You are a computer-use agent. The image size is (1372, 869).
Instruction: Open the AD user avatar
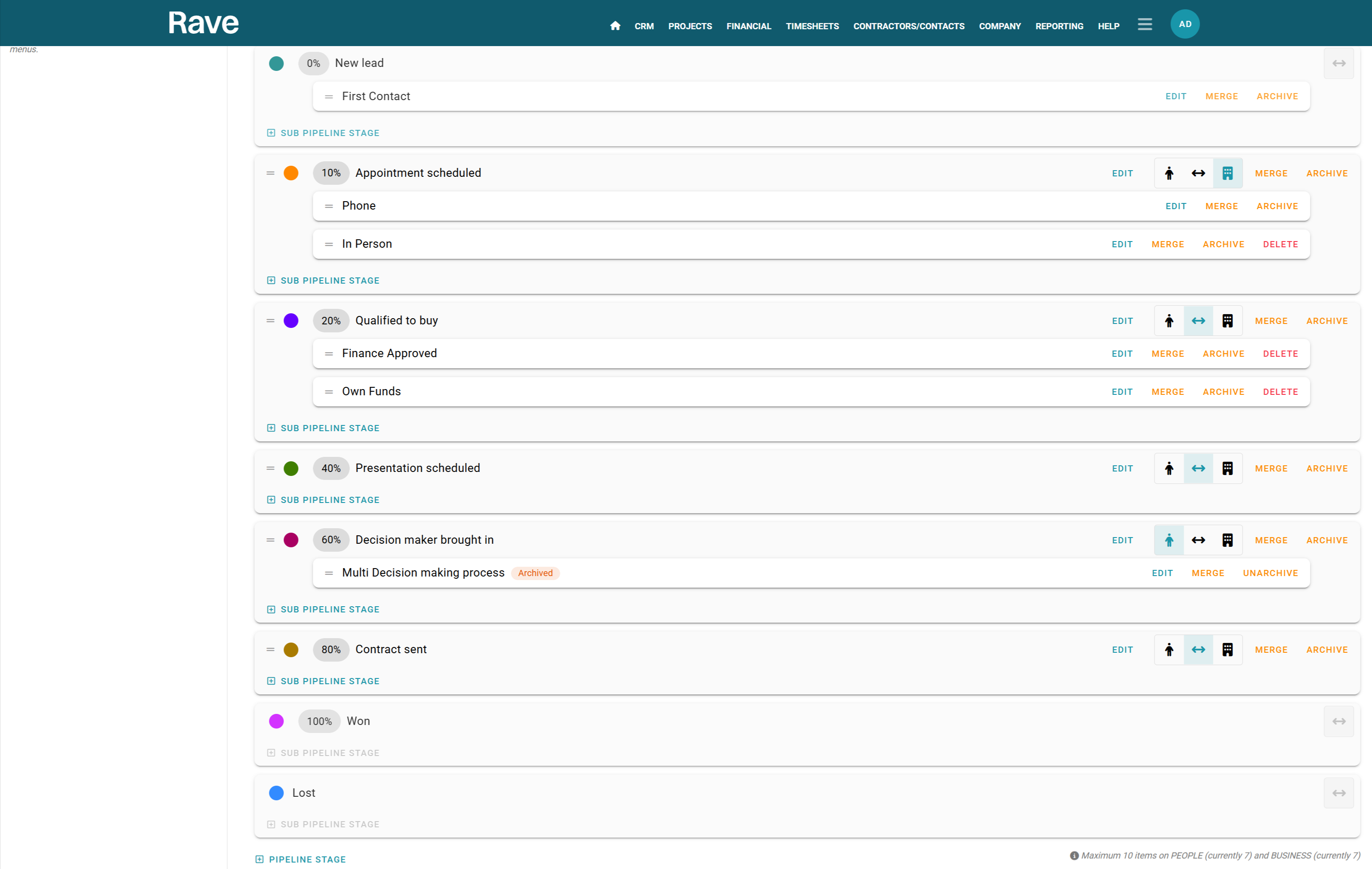1185,24
